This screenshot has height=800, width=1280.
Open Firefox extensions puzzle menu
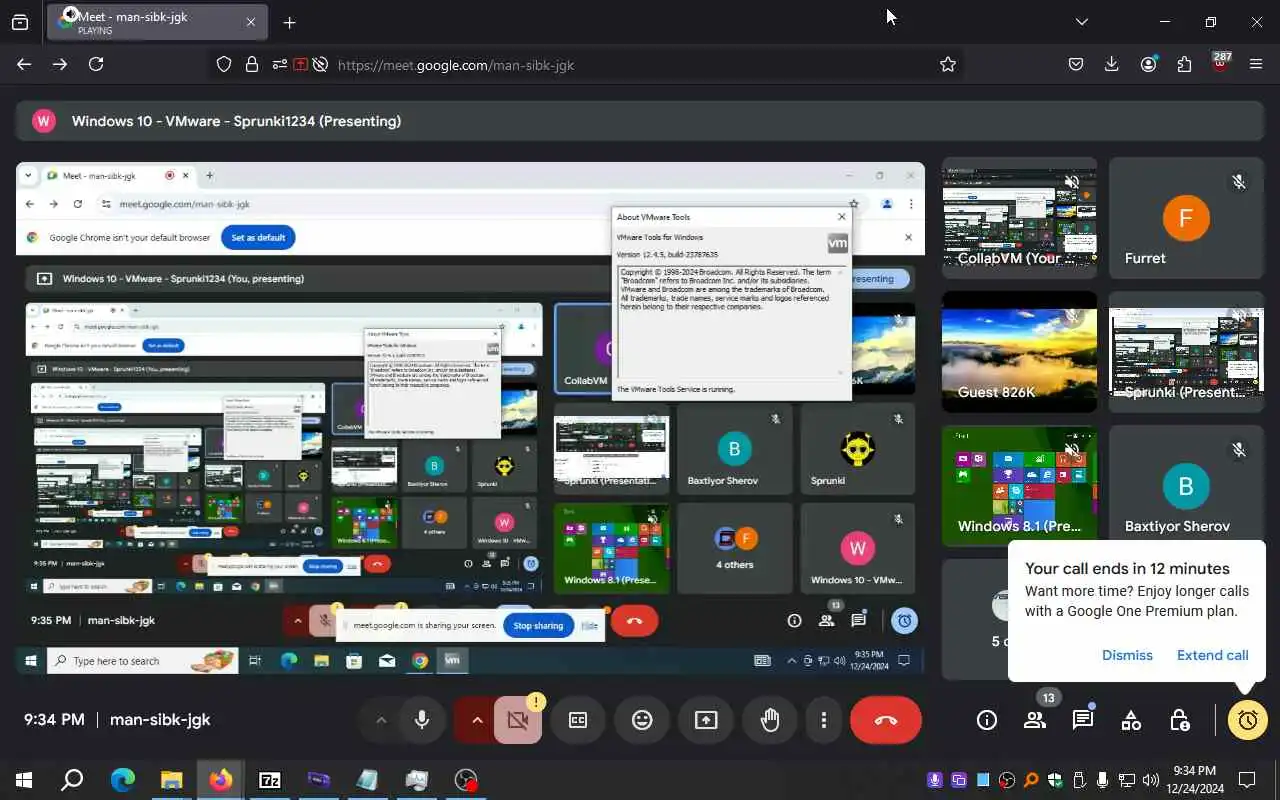(1184, 64)
